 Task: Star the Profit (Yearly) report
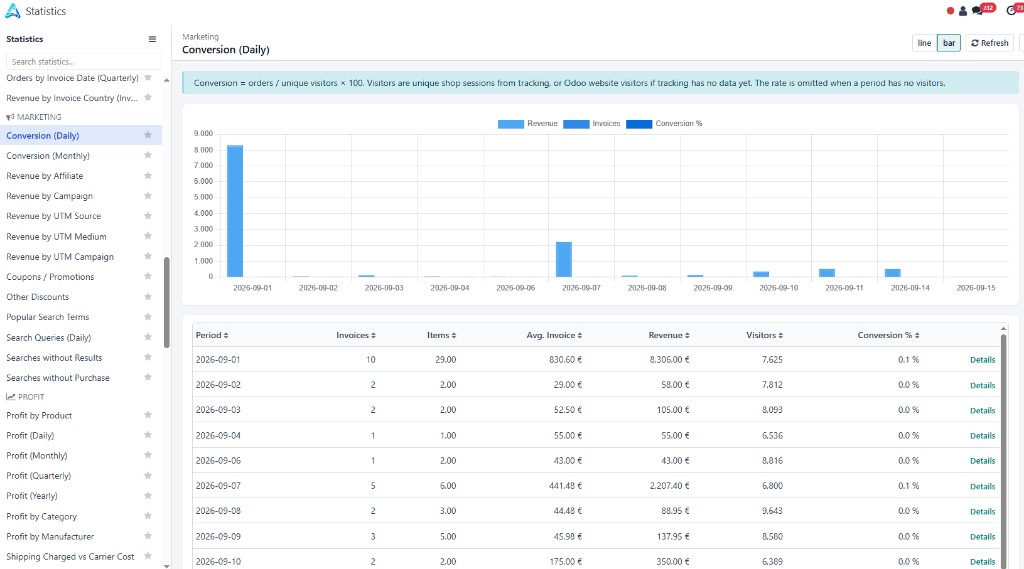coord(148,496)
